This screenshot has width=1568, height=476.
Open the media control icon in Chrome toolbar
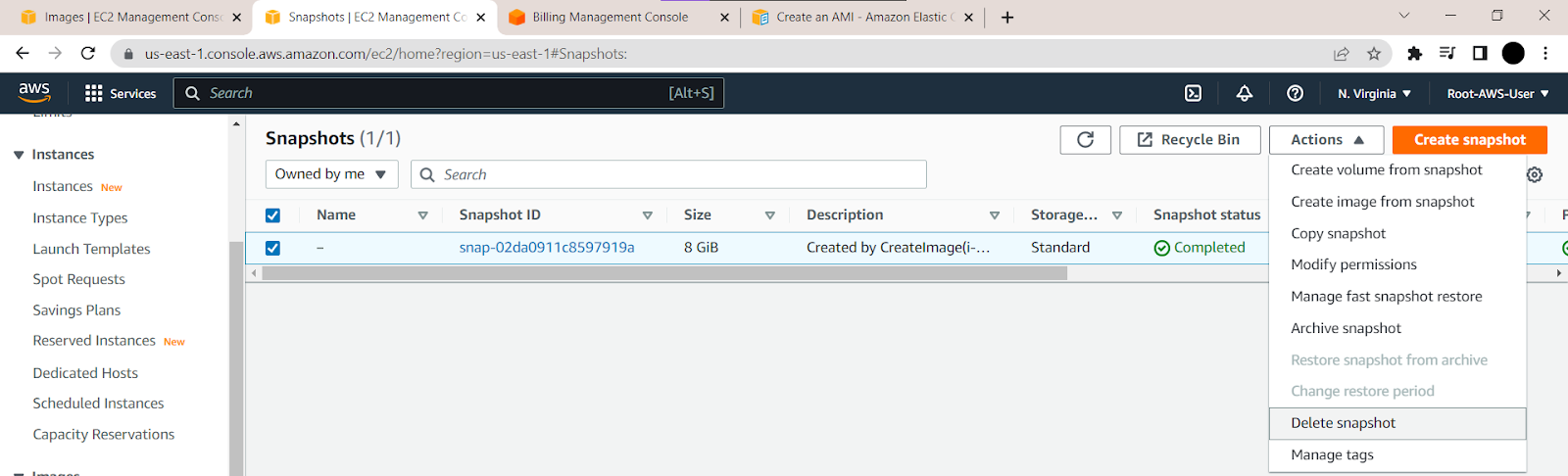click(x=1446, y=54)
